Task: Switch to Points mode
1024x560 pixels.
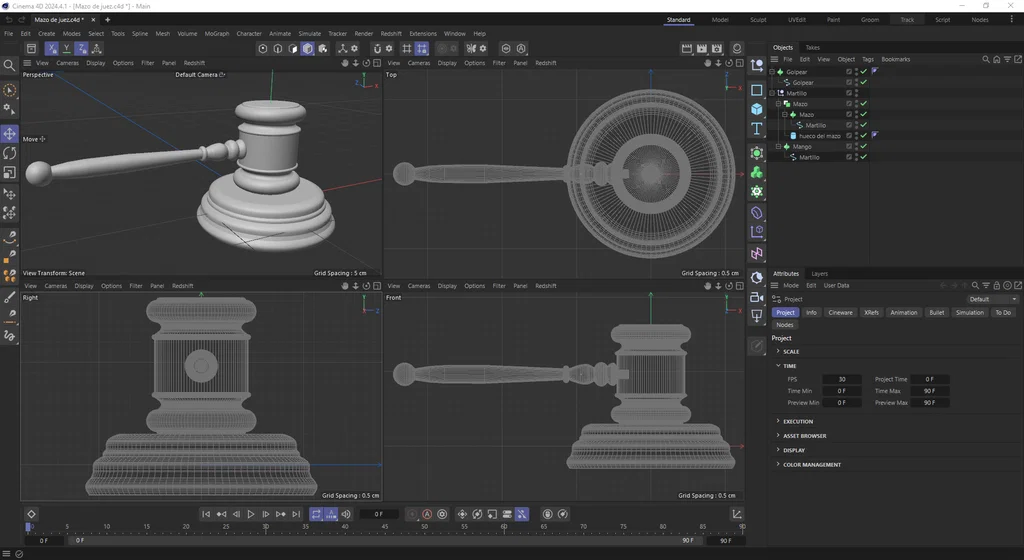Action: click(263, 48)
